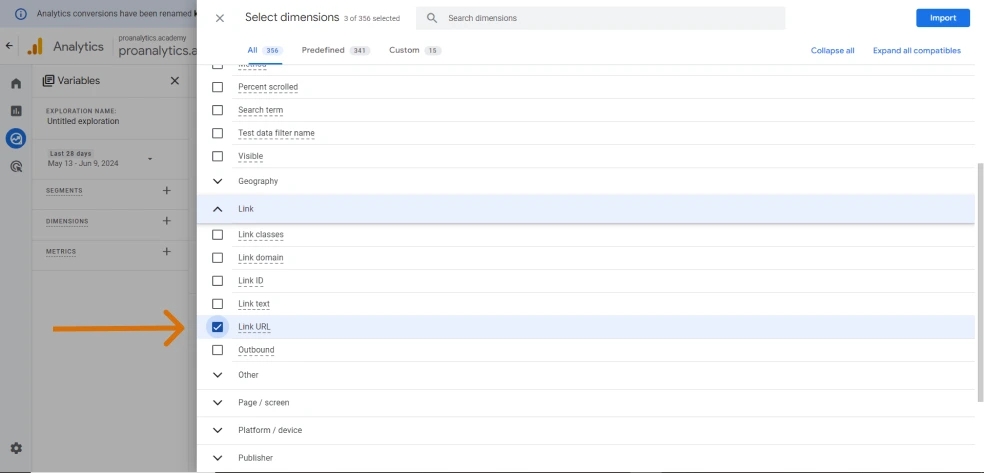Check the Link classes checkbox

[217, 235]
